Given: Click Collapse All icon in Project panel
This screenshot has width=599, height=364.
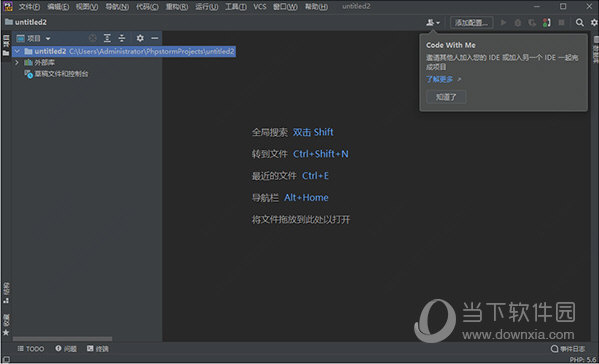Looking at the screenshot, I should 121,38.
